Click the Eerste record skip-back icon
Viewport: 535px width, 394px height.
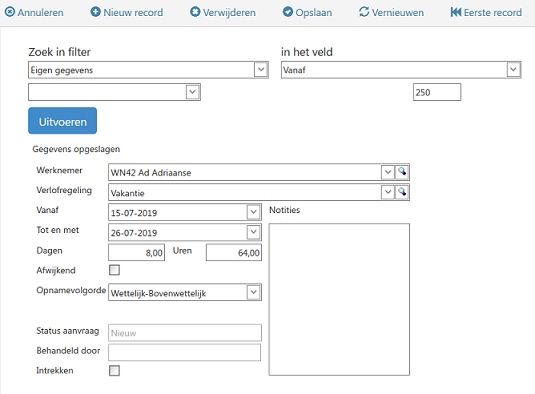click(456, 12)
